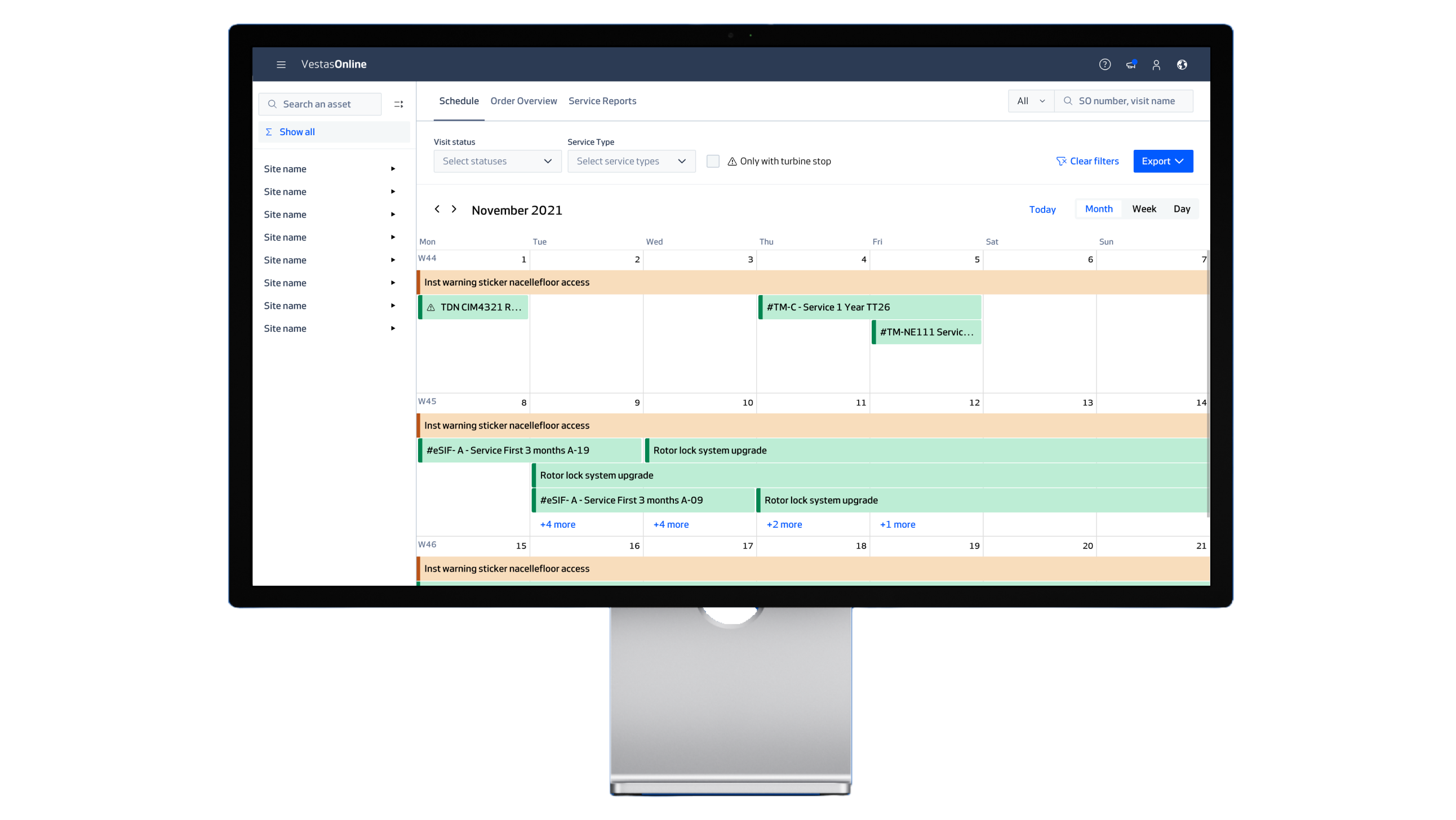Go to previous month arrow
The height and width of the screenshot is (820, 1456).
pyautogui.click(x=437, y=209)
